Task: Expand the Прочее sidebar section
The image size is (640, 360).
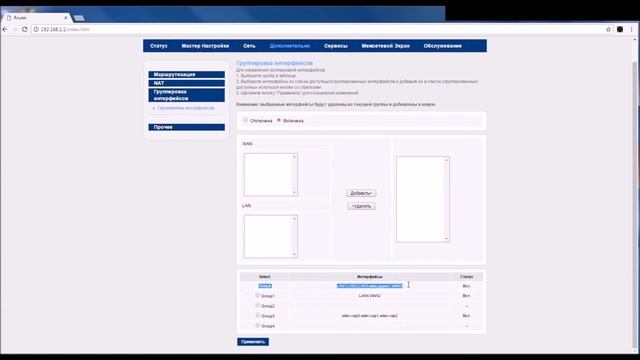Action: coord(187,127)
